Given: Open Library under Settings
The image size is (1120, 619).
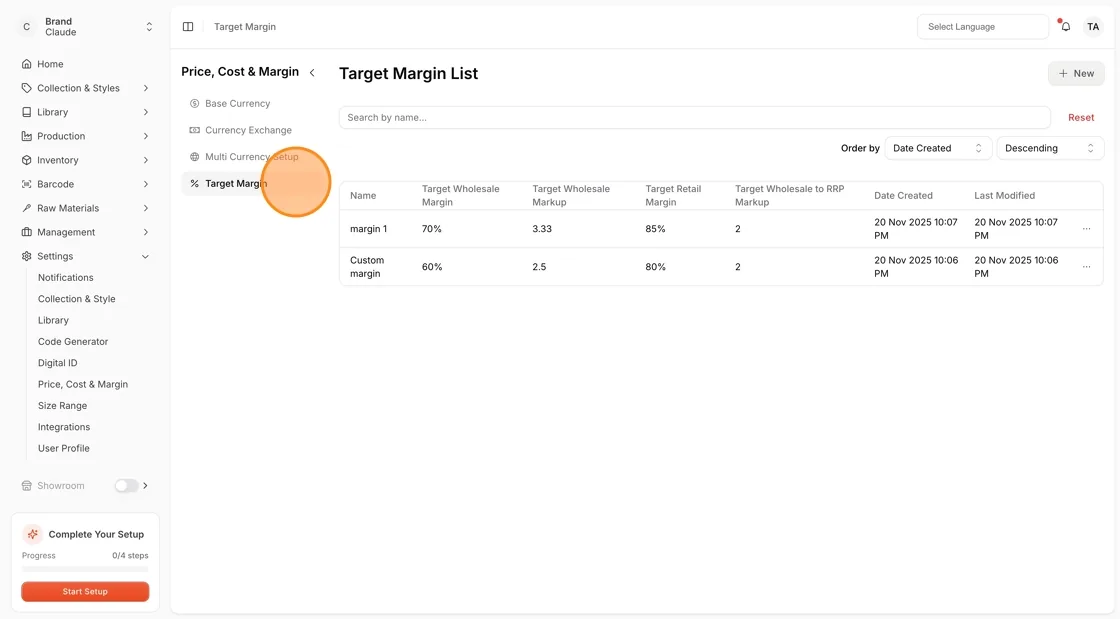Looking at the screenshot, I should tap(53, 321).
